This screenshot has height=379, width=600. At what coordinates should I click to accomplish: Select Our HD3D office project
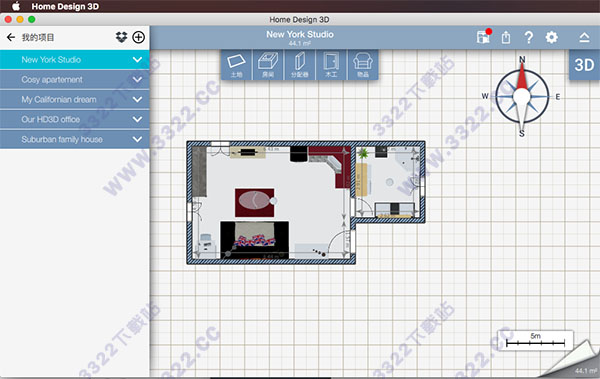point(75,119)
